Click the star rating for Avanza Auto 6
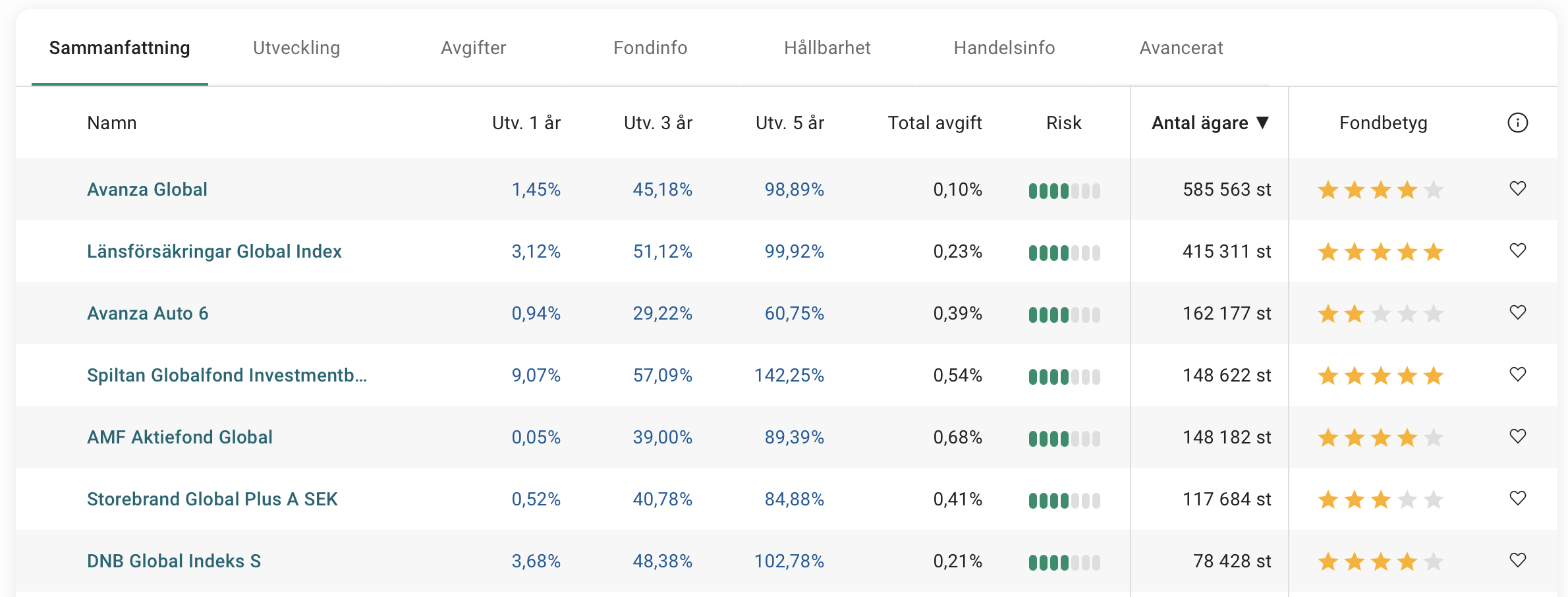Viewport: 1568px width, 597px height. point(1380,314)
